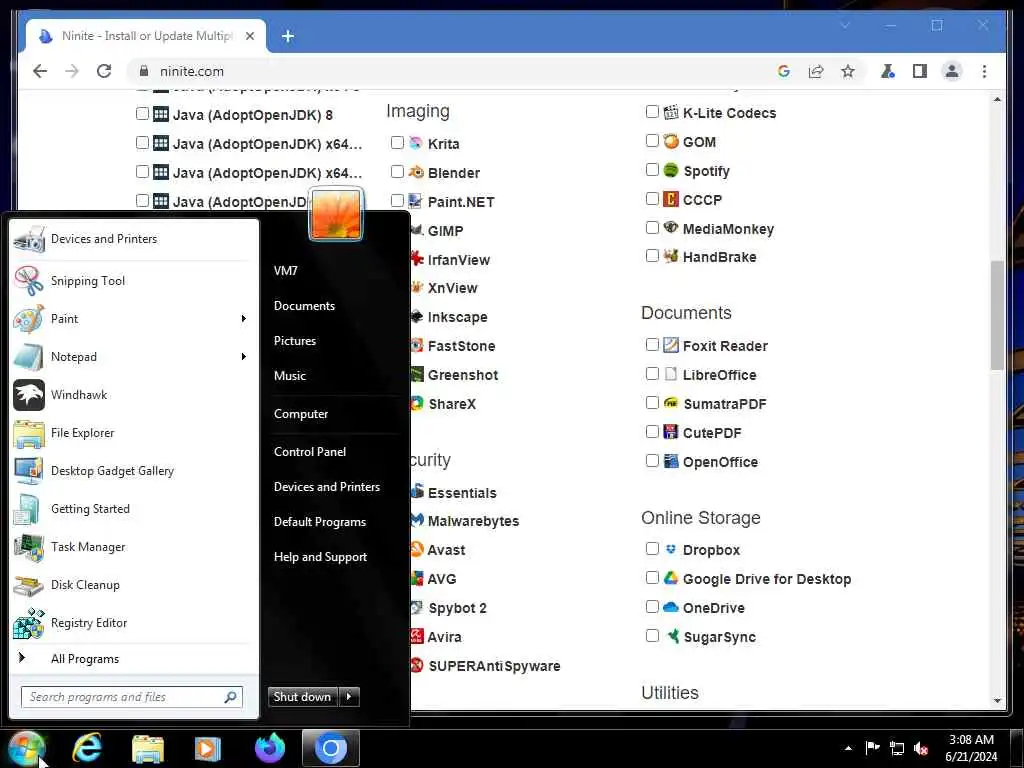
Task: Click the page vertical scrollbar thumb
Action: click(997, 315)
